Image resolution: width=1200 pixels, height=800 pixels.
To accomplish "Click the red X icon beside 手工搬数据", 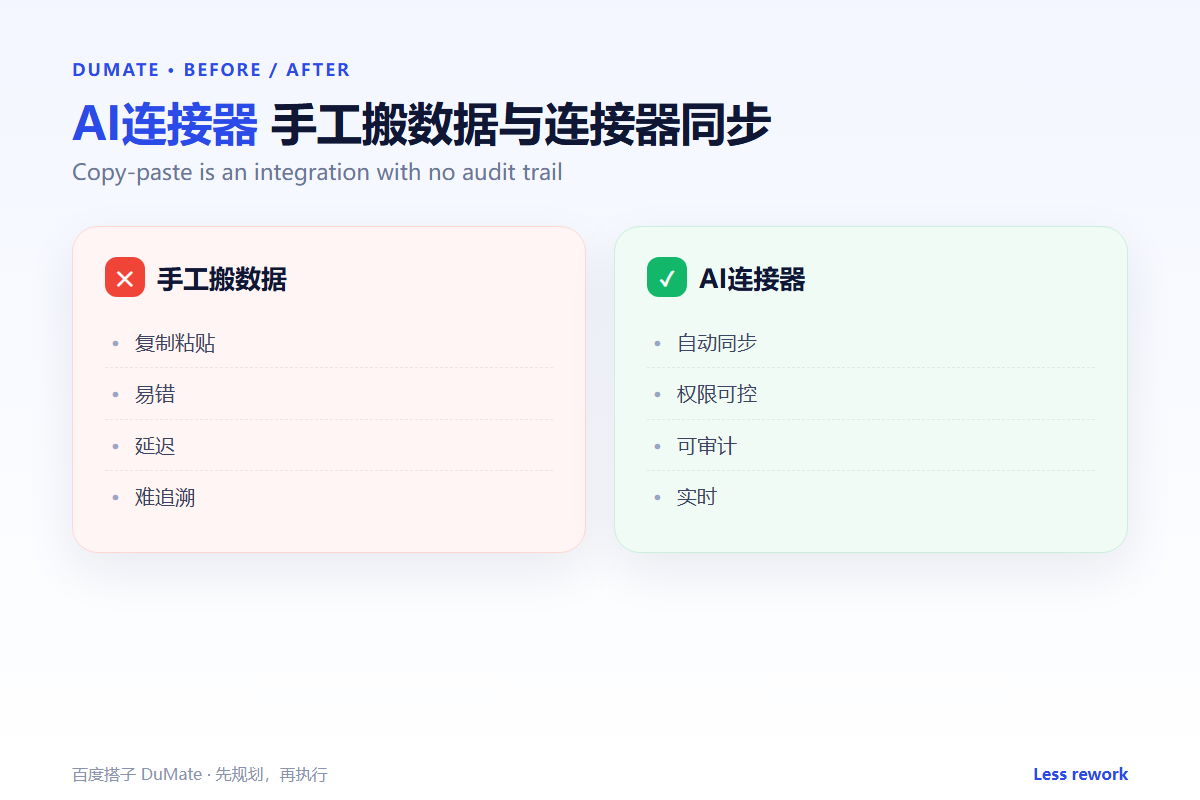I will (125, 277).
